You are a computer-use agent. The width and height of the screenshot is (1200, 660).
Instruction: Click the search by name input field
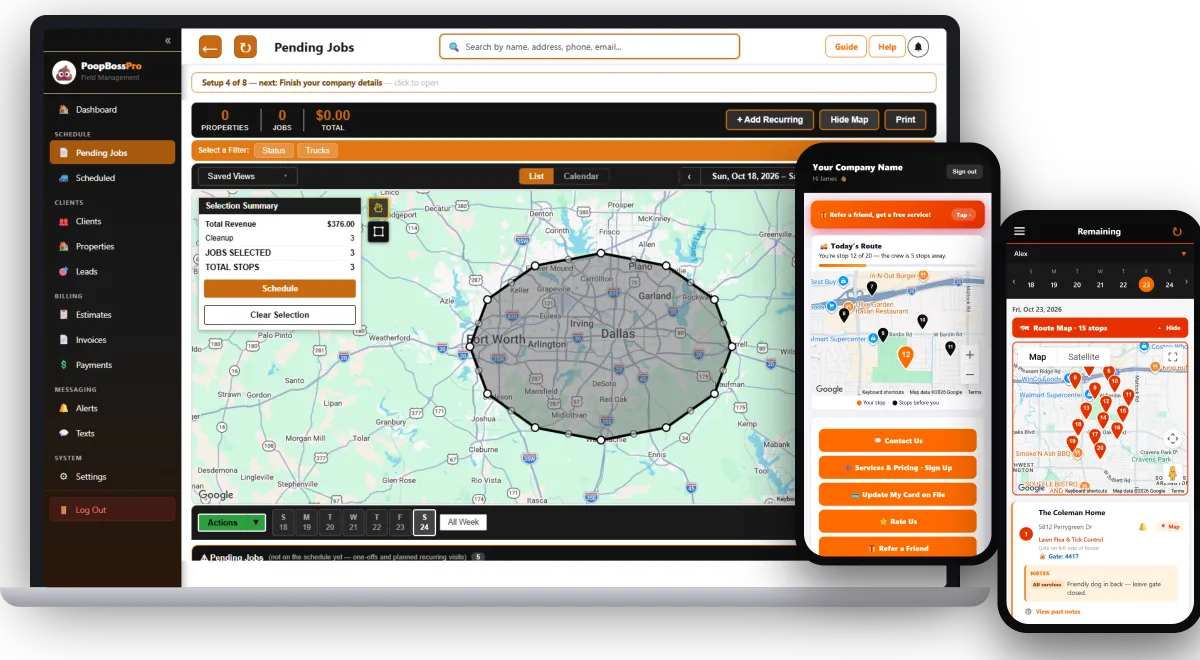point(590,47)
